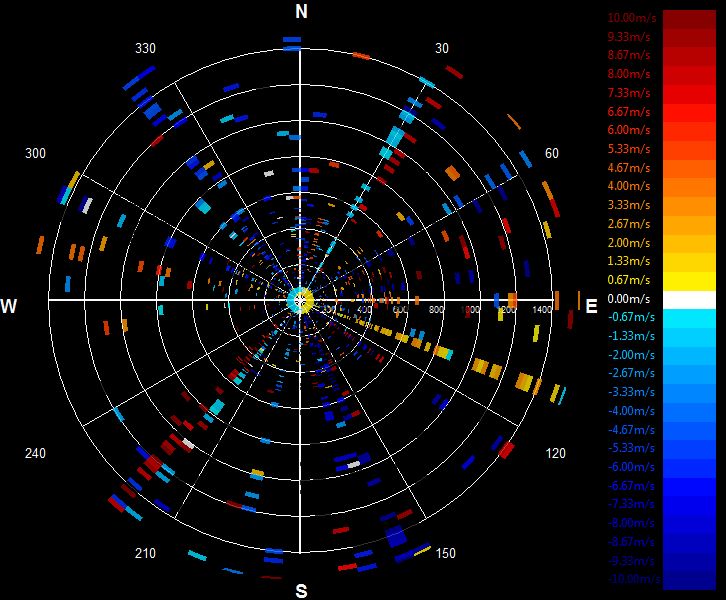Viewport: 726px width, 600px height.
Task: Click the 1400 range ring label
Action: (542, 309)
